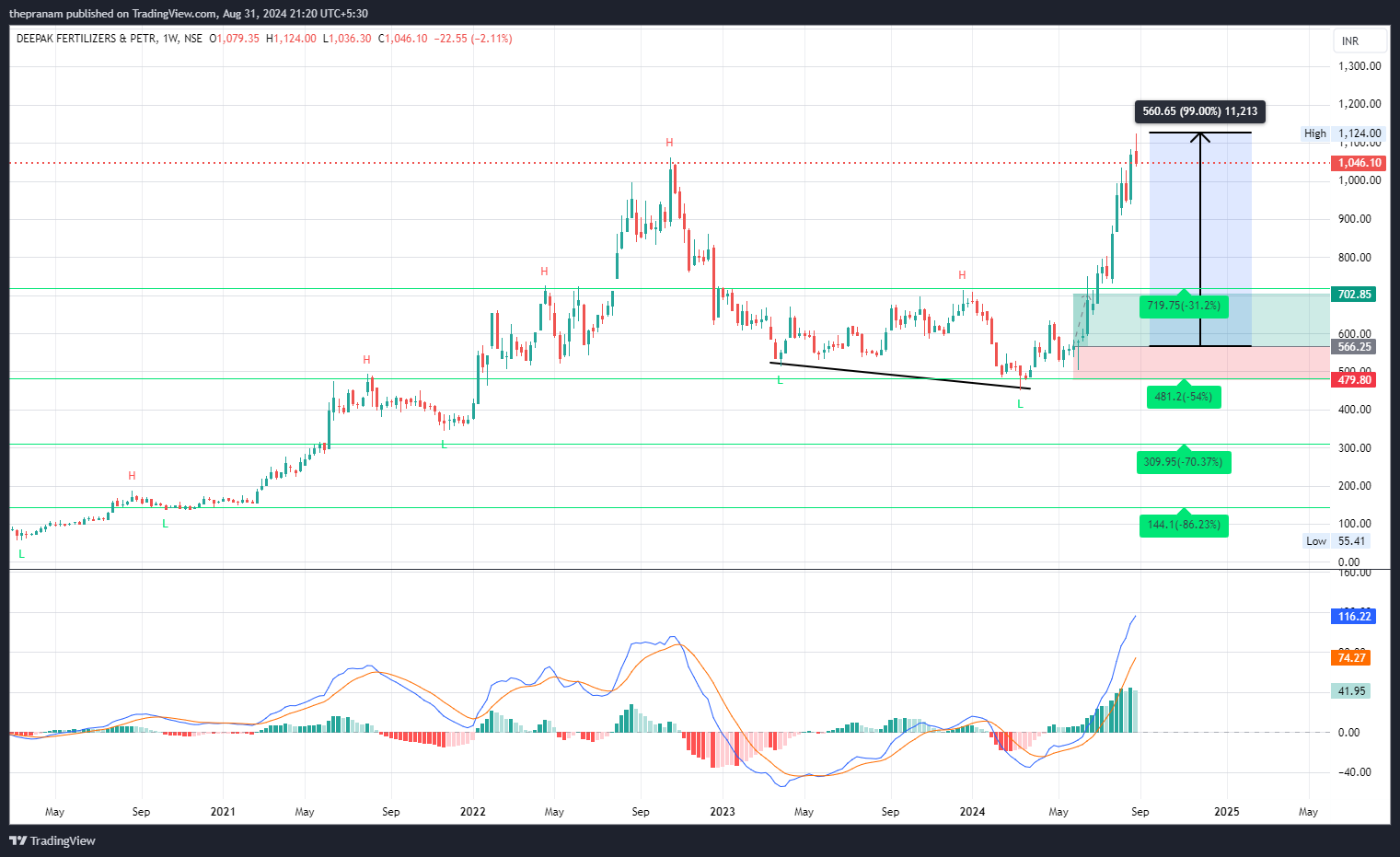Viewport: 1400px width, 857px height.
Task: Click the 144.1(-86.23%) green callout
Action: pyautogui.click(x=1183, y=525)
